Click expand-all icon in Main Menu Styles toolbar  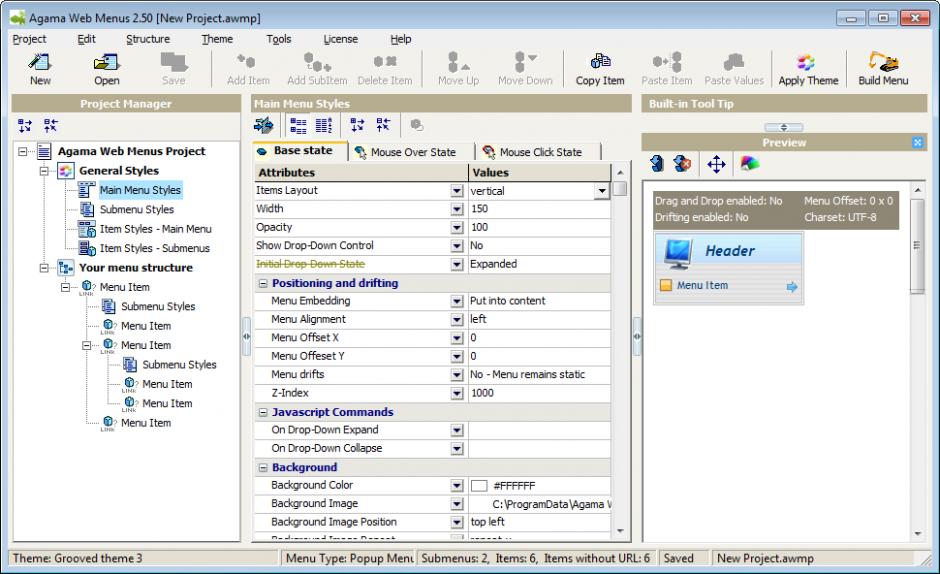(357, 125)
